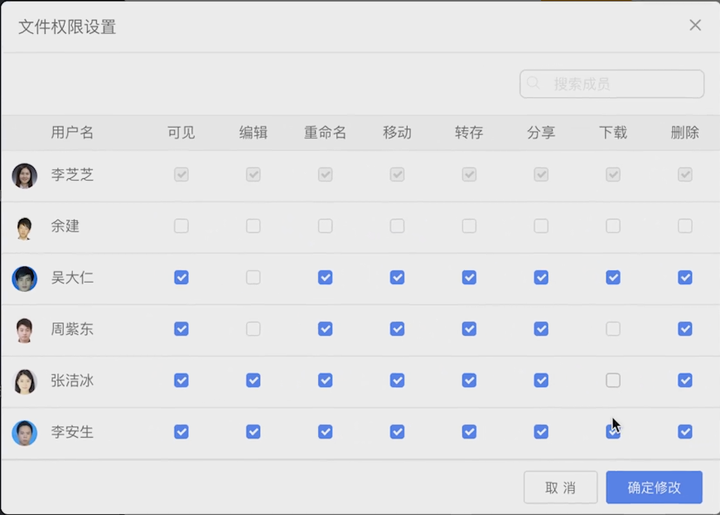
Task: Click 吴大仁's avatar
Action: pos(24,279)
